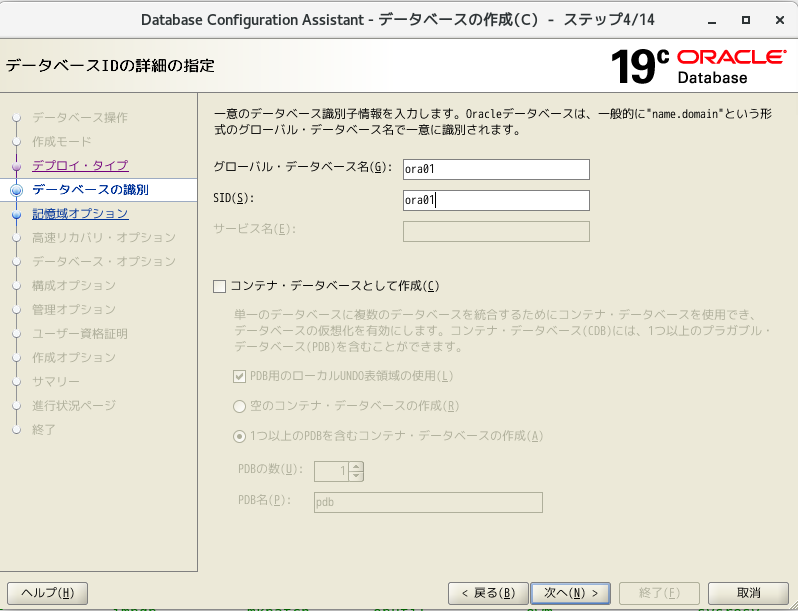Image resolution: width=798 pixels, height=611 pixels.
Task: Select 1つ以上のPDBを含むコンテナ radio option
Action: [239, 437]
